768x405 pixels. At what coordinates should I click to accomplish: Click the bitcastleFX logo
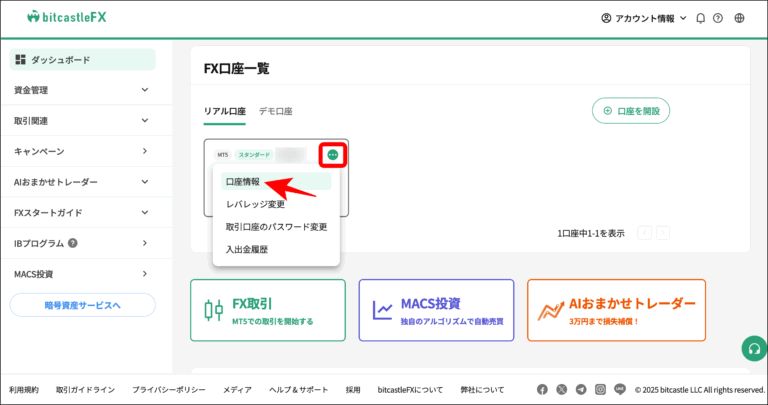[x=67, y=17]
